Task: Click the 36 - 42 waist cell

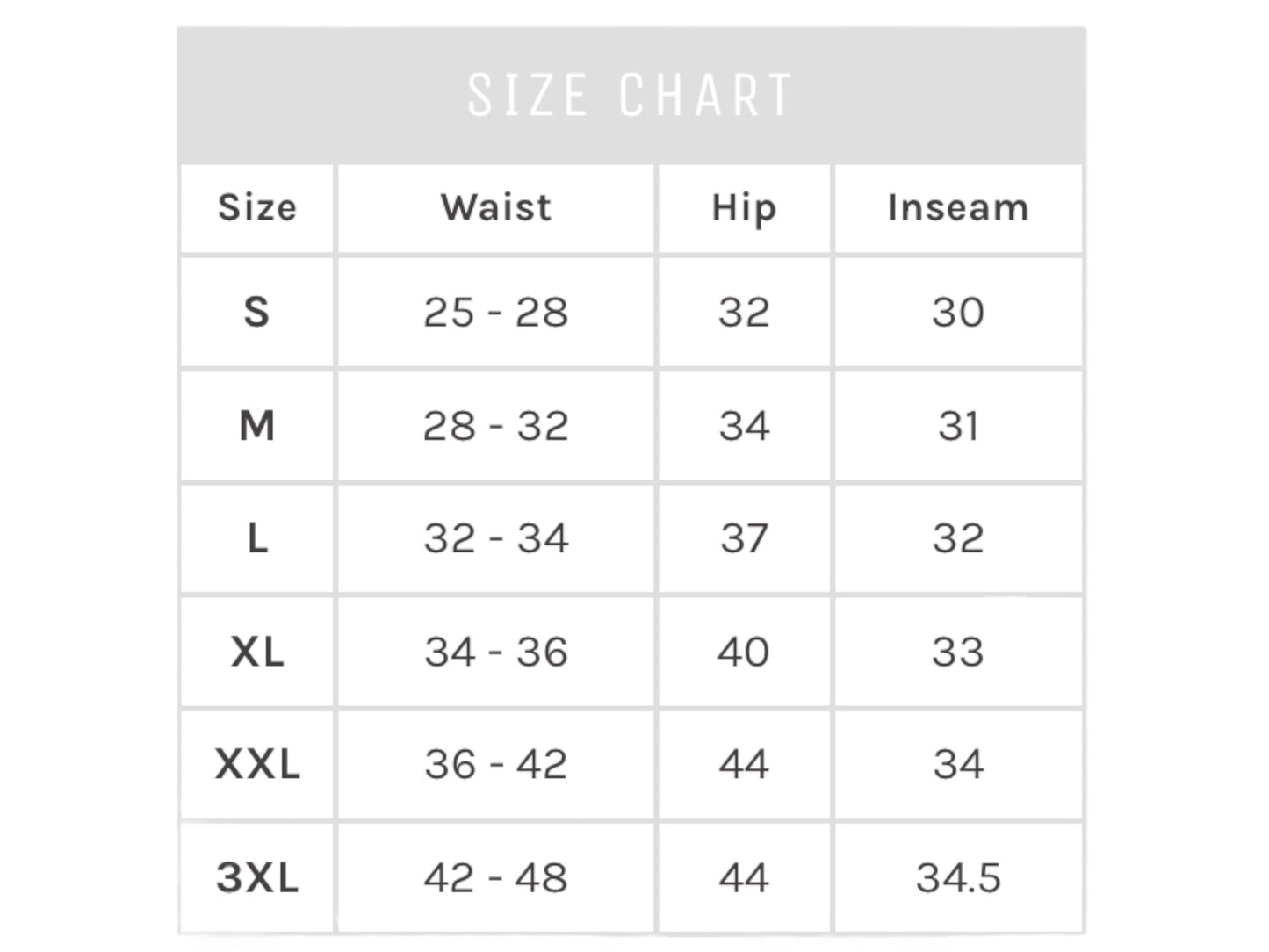Action: pyautogui.click(x=496, y=764)
